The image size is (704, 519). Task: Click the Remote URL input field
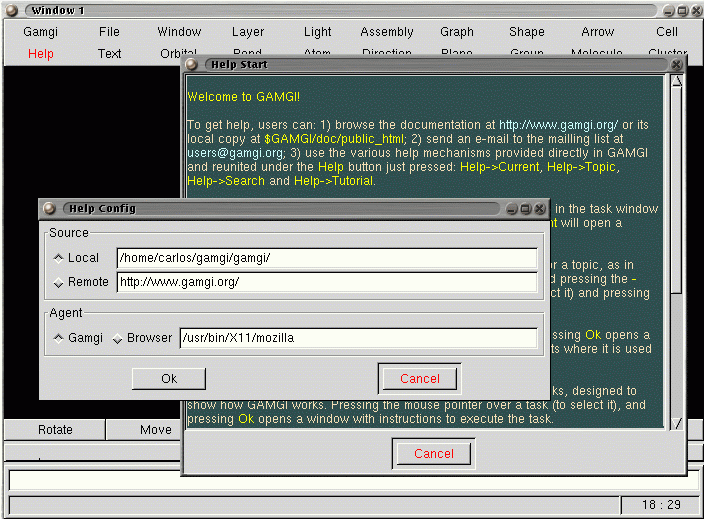coord(327,282)
